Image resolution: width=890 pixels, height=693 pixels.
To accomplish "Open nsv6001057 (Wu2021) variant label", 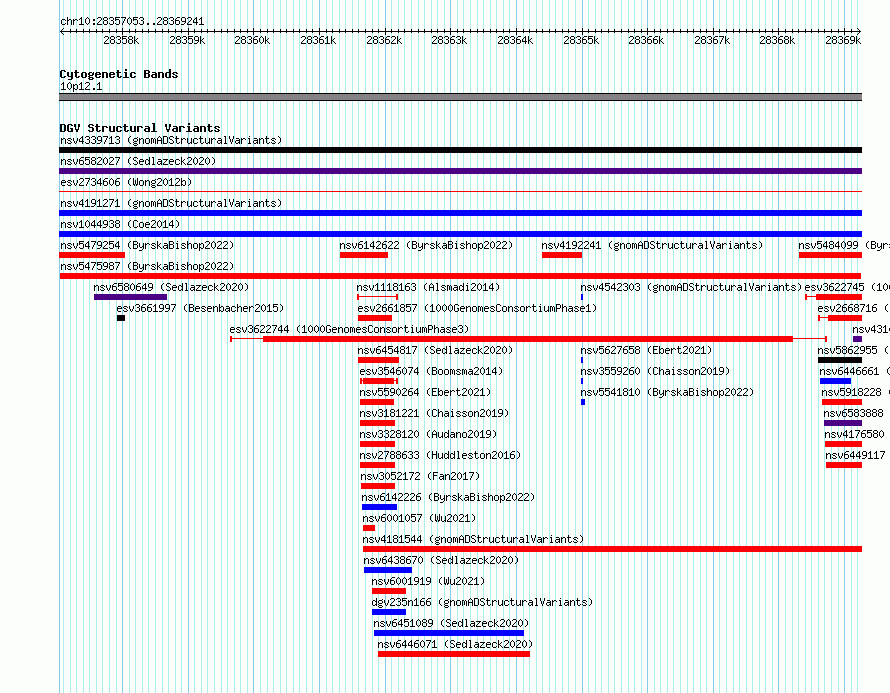I will coord(419,518).
